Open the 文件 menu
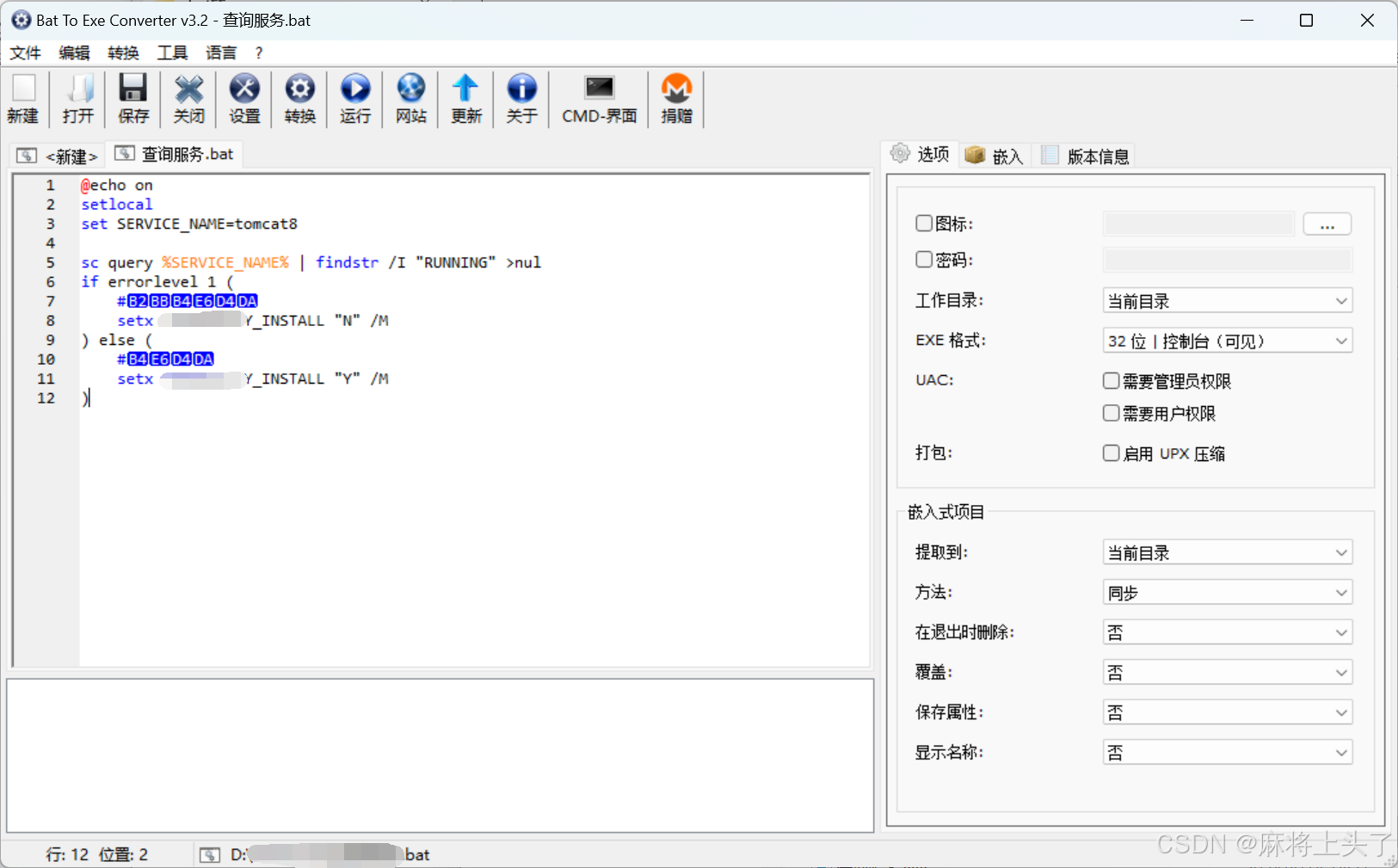This screenshot has width=1398, height=868. point(25,52)
